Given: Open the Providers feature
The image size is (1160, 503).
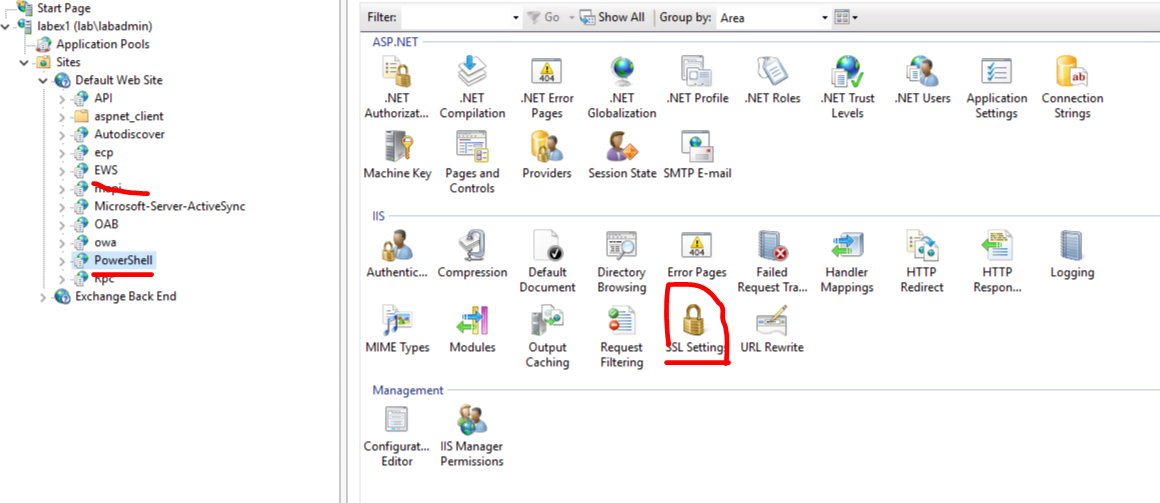Looking at the screenshot, I should pyautogui.click(x=547, y=156).
